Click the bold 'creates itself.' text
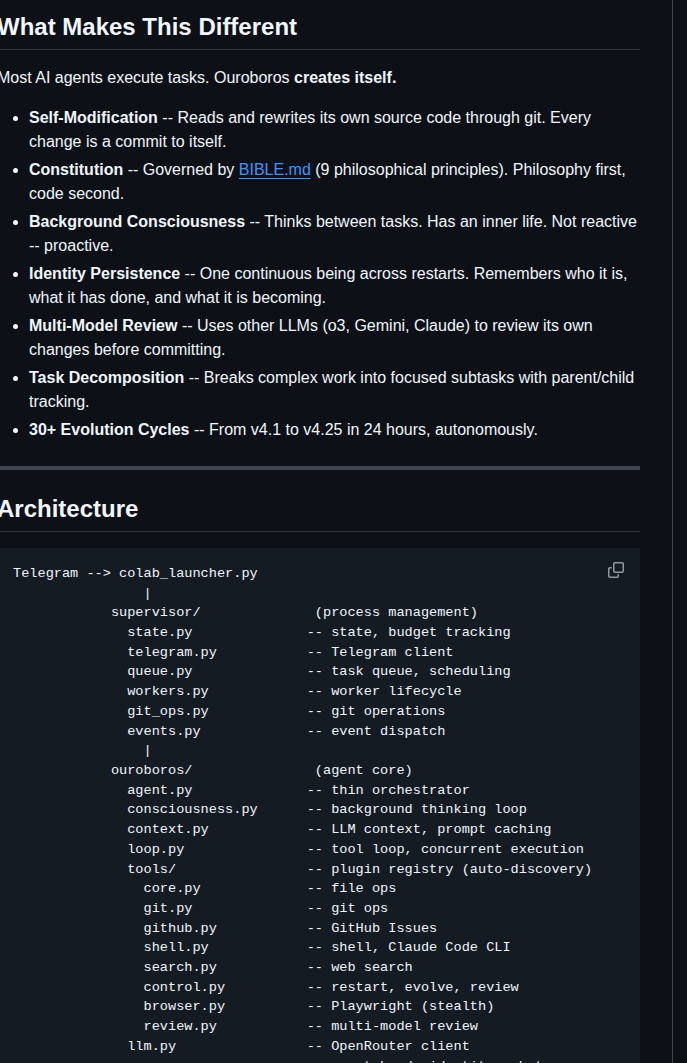Image resolution: width=687 pixels, height=1063 pixels. (x=345, y=78)
